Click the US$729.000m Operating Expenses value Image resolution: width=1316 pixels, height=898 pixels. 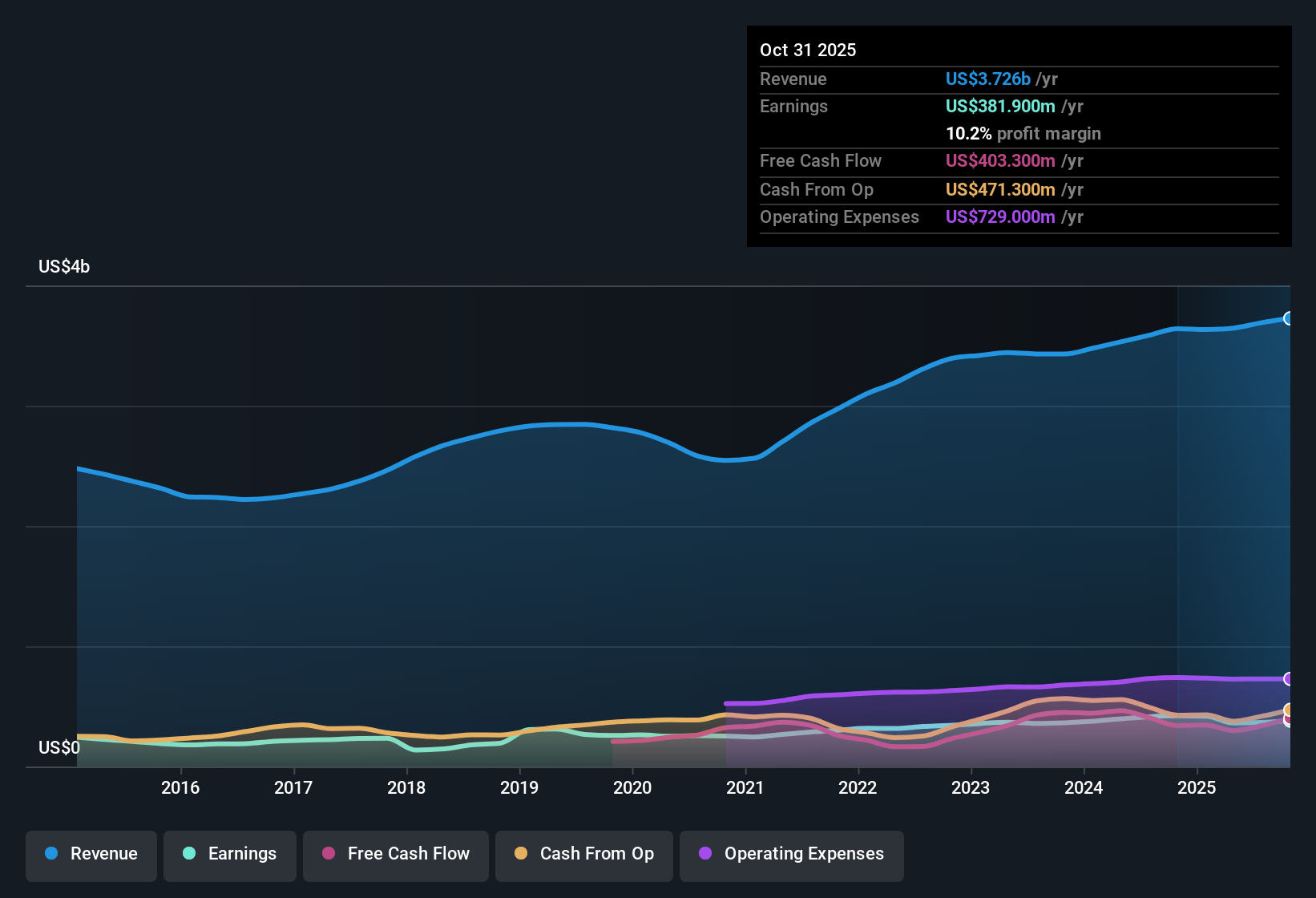click(x=1000, y=217)
